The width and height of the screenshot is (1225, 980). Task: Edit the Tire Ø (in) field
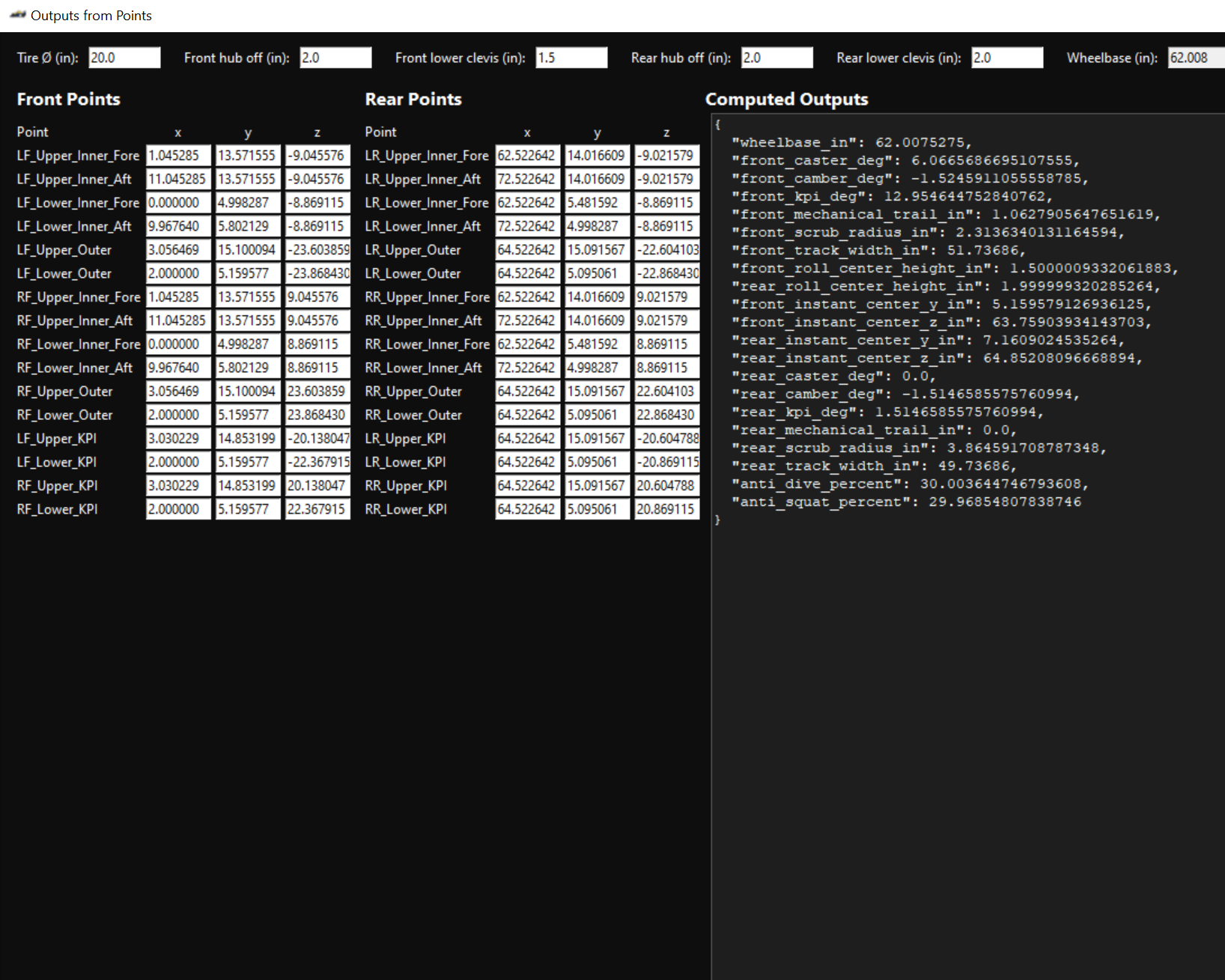[124, 58]
